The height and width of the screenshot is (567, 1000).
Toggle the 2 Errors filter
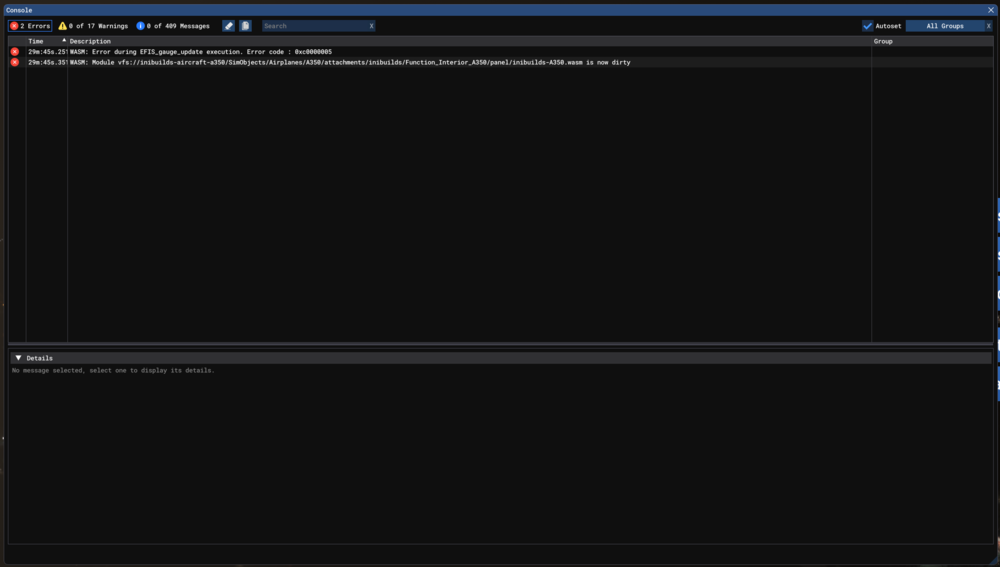[30, 26]
